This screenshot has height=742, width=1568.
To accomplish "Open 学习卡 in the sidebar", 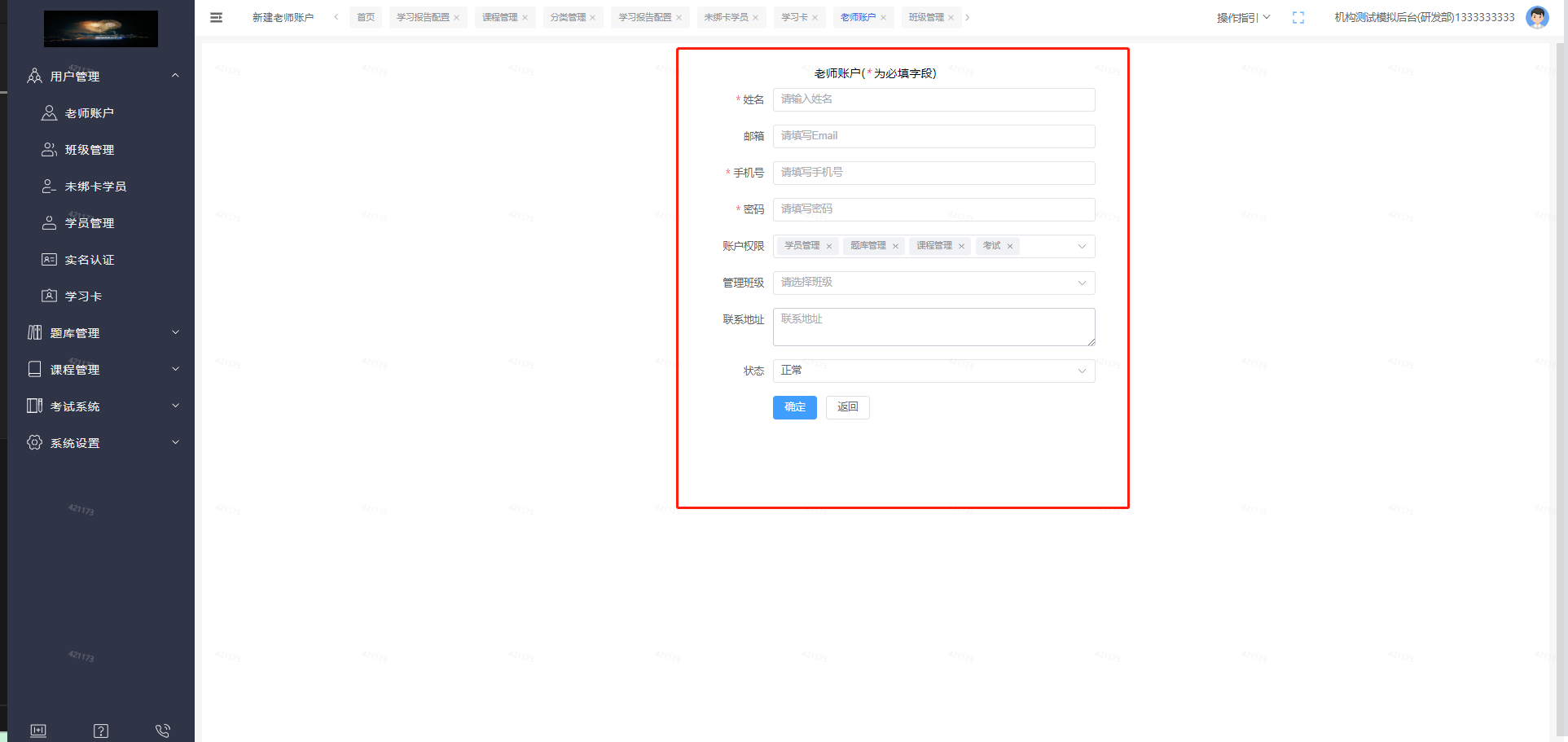I will point(101,296).
